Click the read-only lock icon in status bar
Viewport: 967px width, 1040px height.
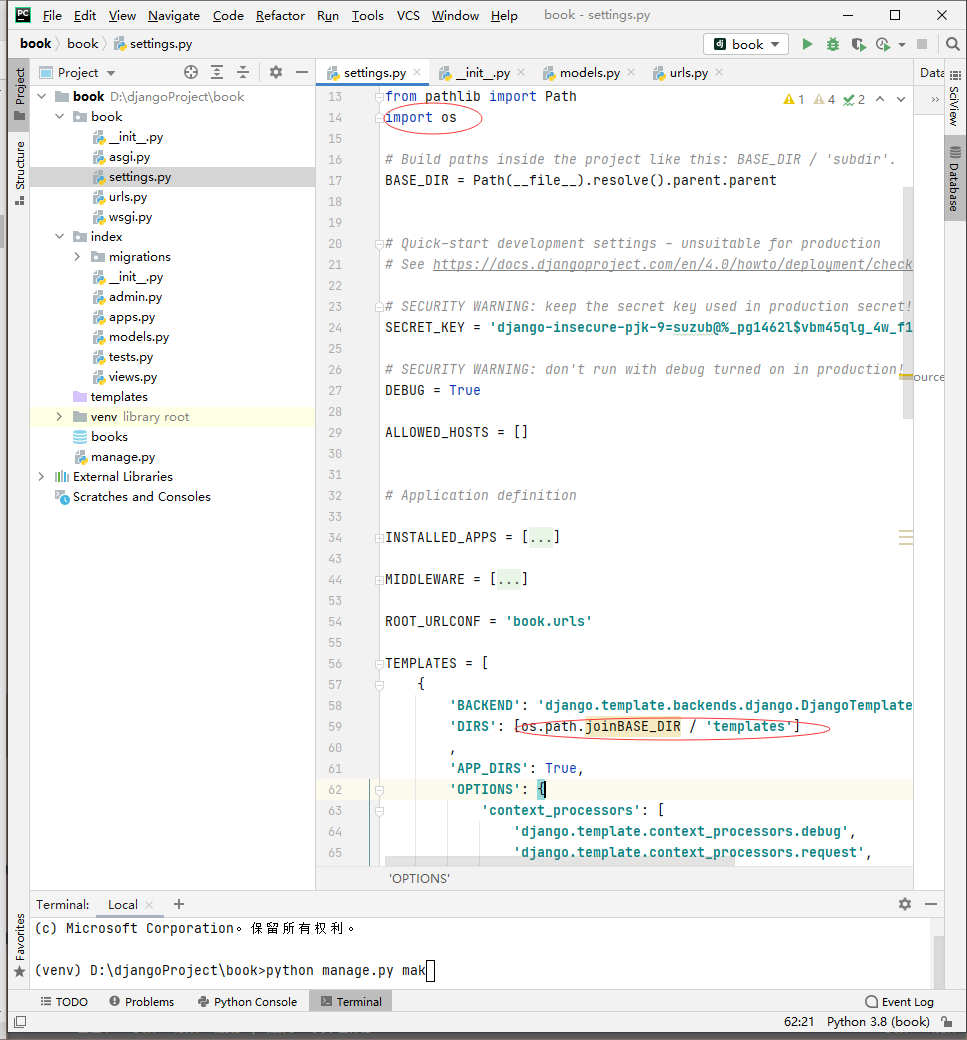(947, 1022)
